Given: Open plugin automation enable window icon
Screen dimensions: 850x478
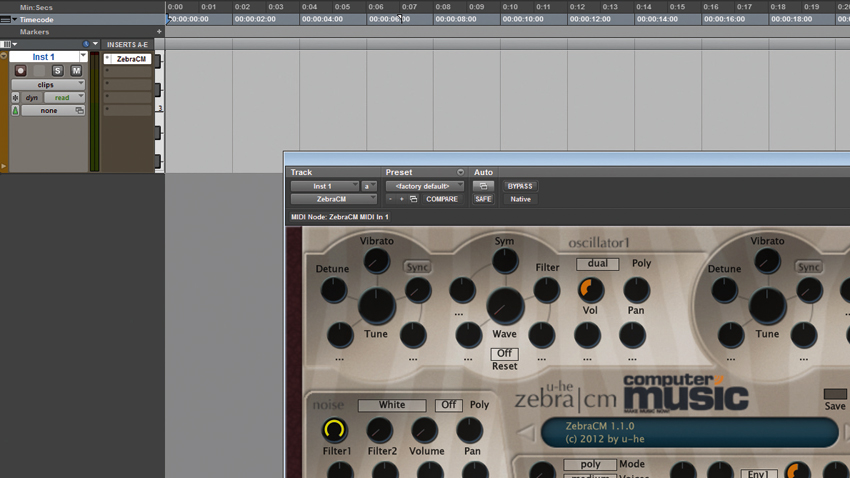Looking at the screenshot, I should pyautogui.click(x=483, y=186).
